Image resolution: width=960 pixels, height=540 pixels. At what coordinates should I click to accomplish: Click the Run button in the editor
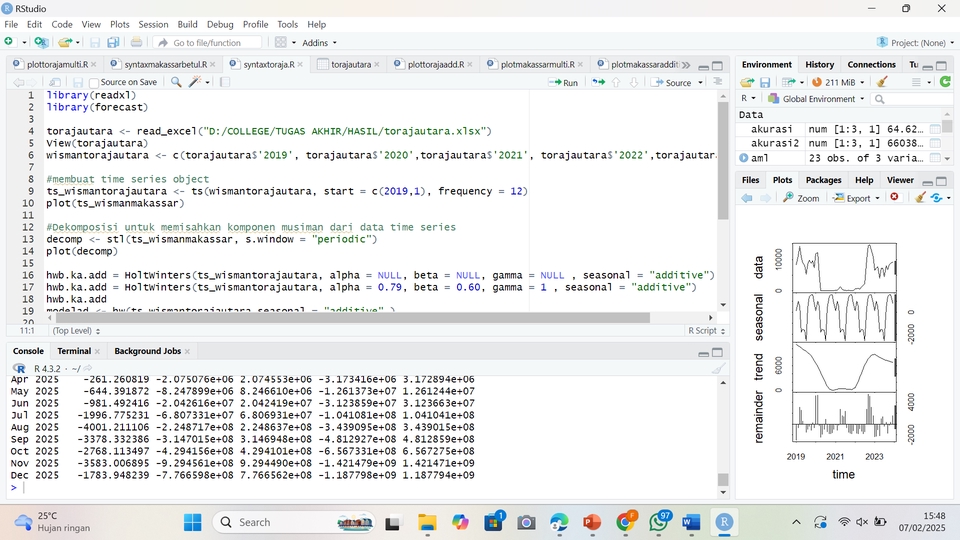(564, 83)
